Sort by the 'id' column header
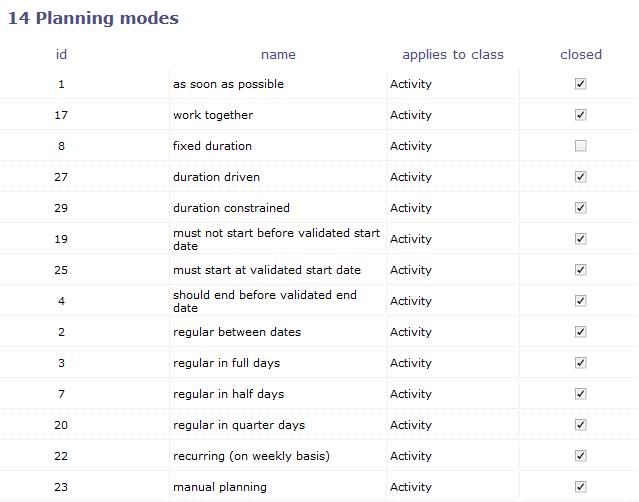This screenshot has height=502, width=639. 61,54
